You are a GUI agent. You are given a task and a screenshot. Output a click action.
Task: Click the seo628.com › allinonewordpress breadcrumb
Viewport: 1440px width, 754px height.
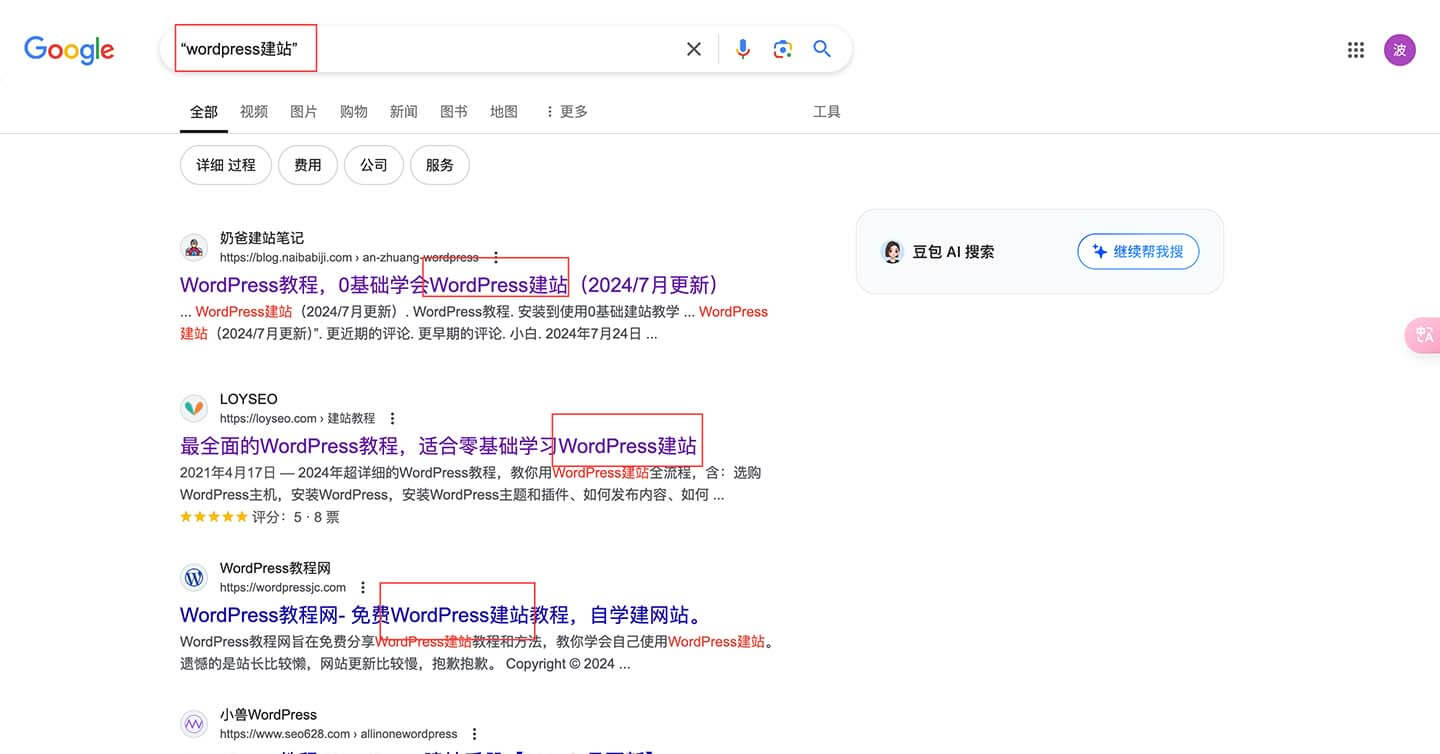coord(339,734)
